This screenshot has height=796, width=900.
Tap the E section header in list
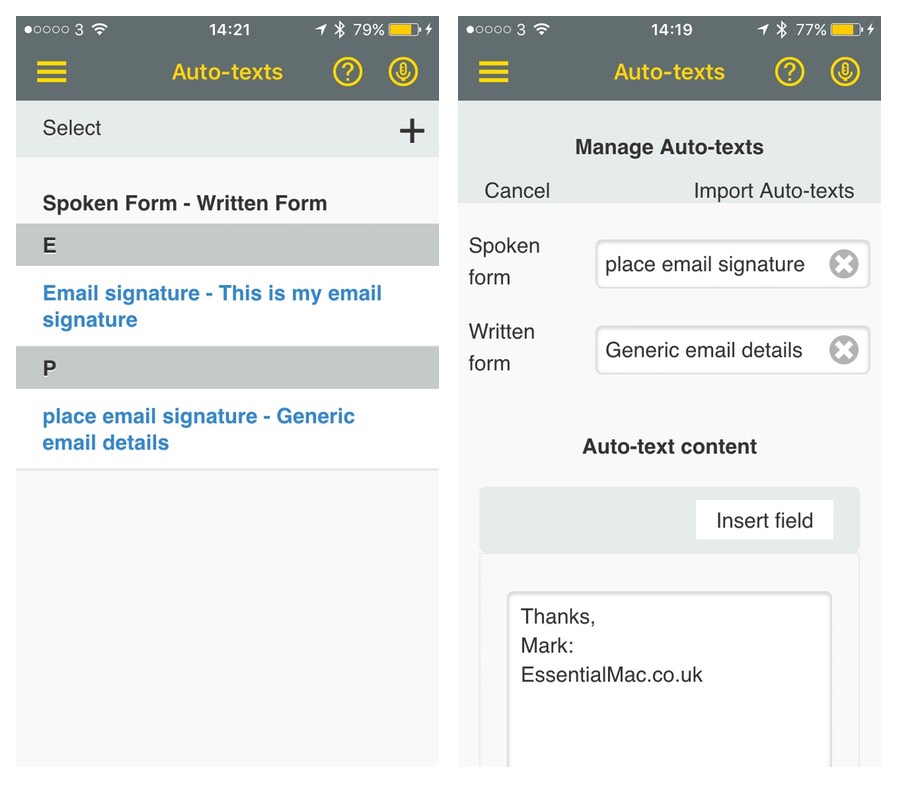pos(227,245)
